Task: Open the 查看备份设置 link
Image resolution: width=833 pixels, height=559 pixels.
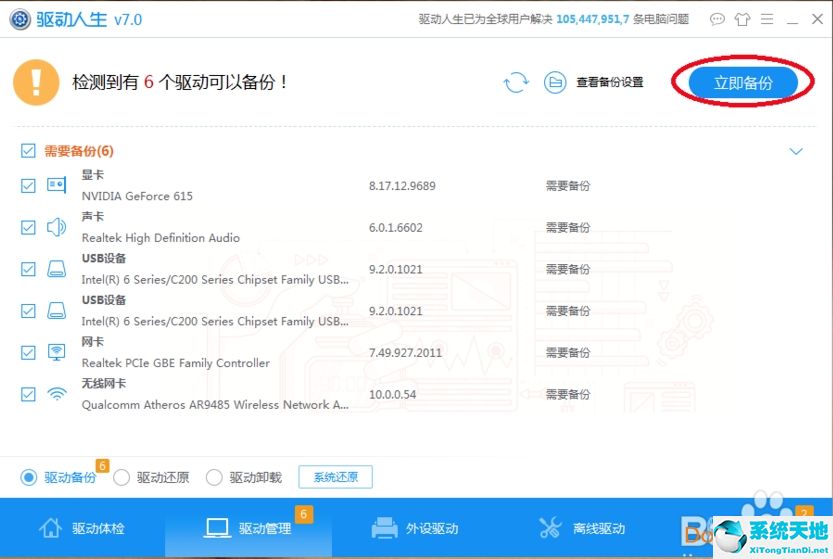Action: [x=610, y=82]
